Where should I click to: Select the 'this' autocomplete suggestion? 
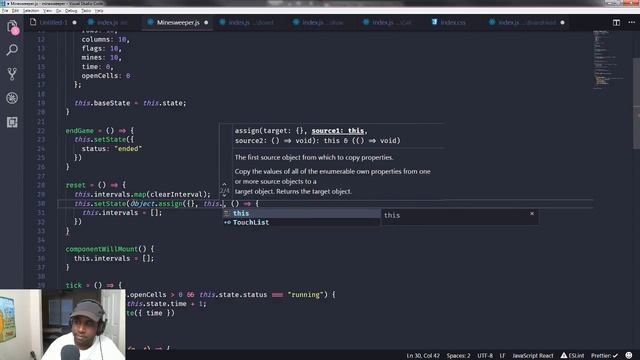pos(301,213)
